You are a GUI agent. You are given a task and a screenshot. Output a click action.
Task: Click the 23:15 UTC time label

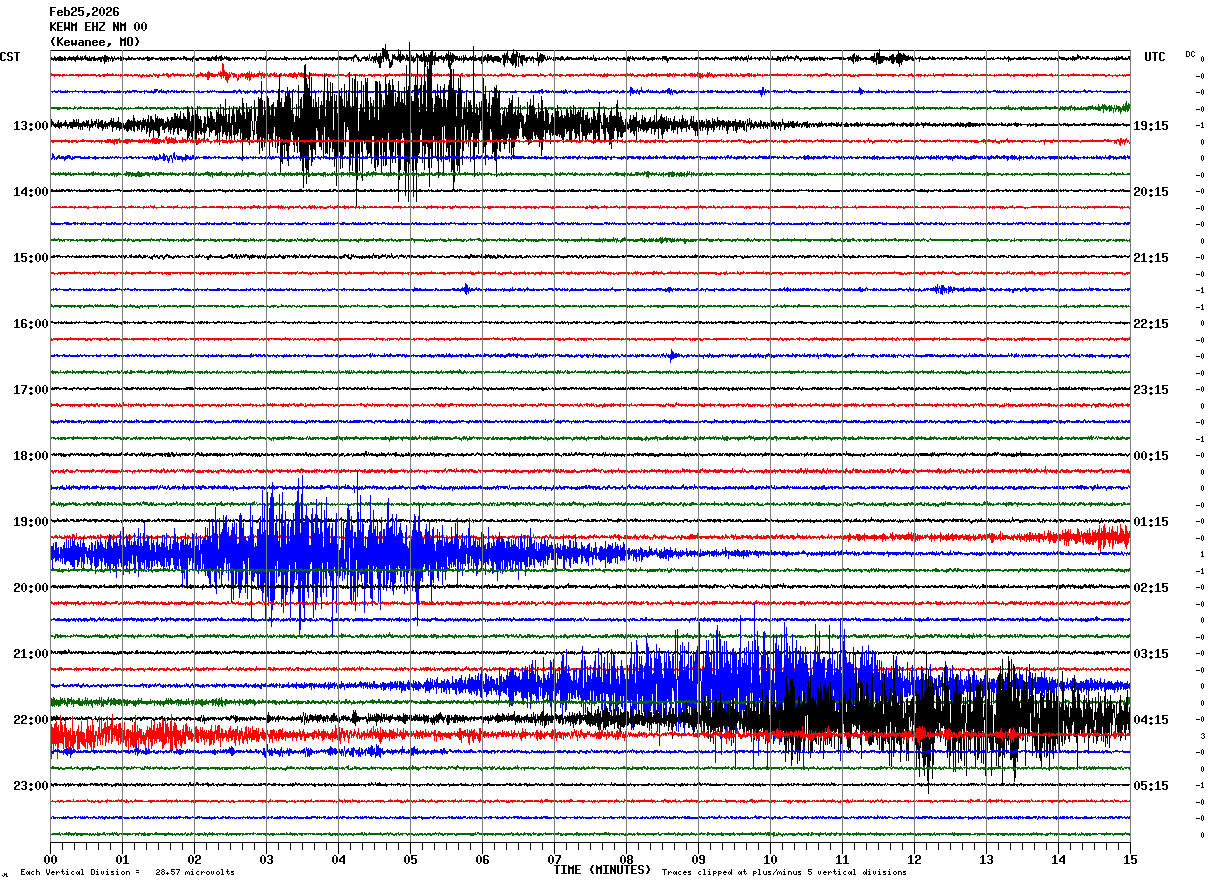pyautogui.click(x=1151, y=390)
